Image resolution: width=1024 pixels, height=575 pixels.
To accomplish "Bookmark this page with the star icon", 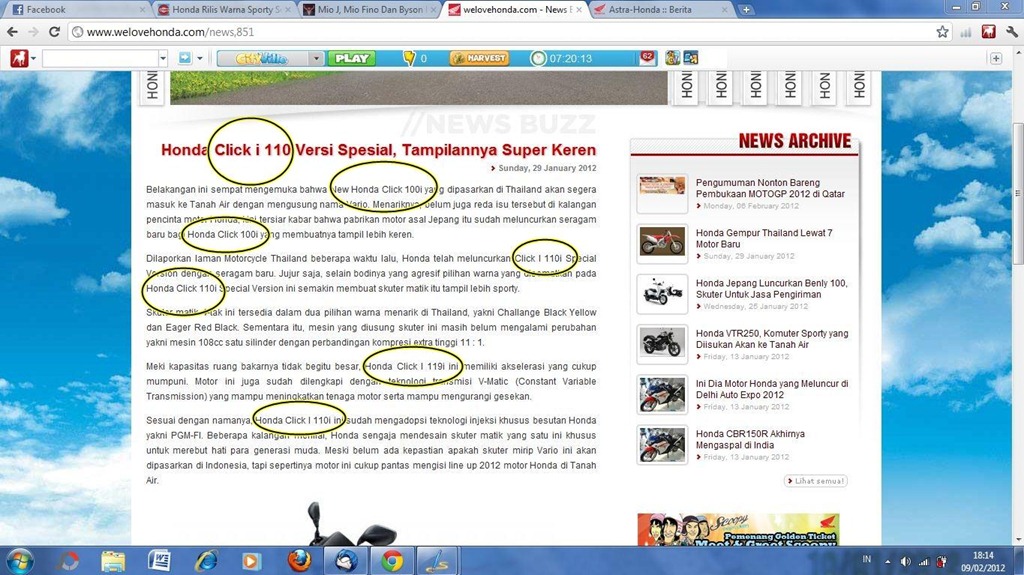I will pos(942,32).
